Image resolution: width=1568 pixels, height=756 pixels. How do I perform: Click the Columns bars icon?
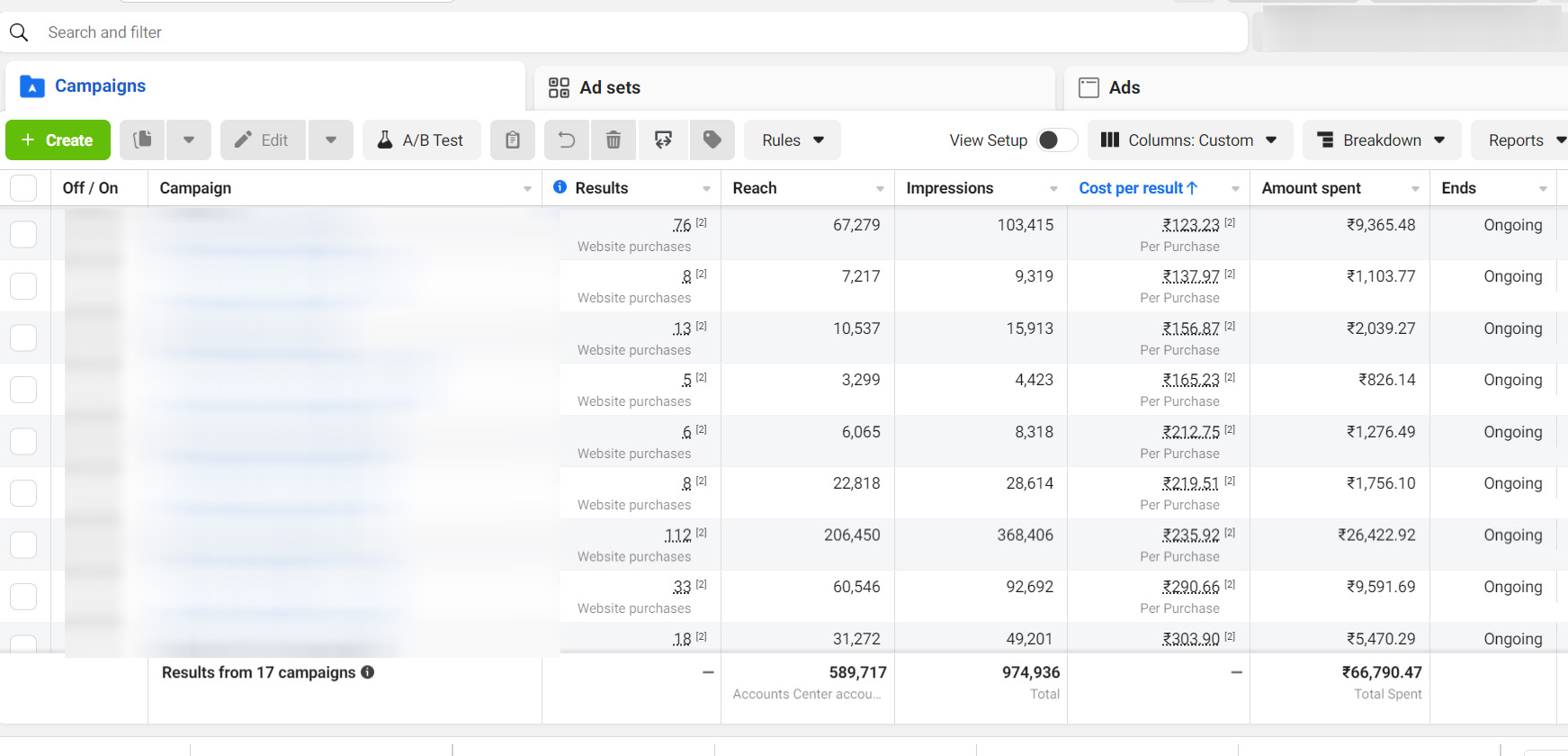1110,139
